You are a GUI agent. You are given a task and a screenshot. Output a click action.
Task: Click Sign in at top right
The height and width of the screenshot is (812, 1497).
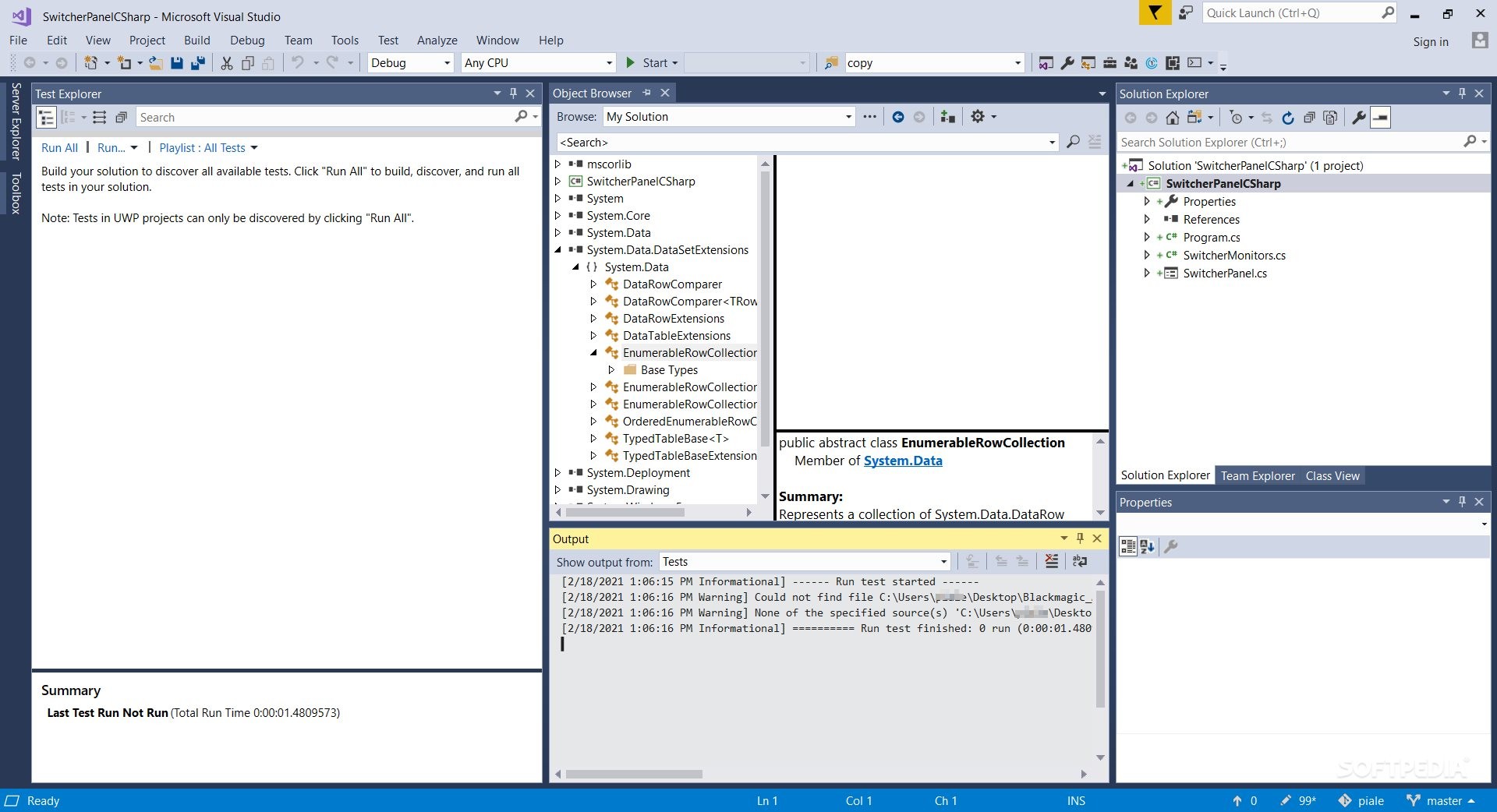pos(1431,42)
